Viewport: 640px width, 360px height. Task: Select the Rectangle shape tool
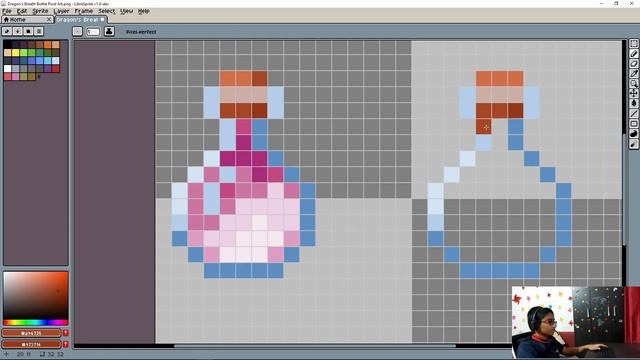(x=633, y=124)
